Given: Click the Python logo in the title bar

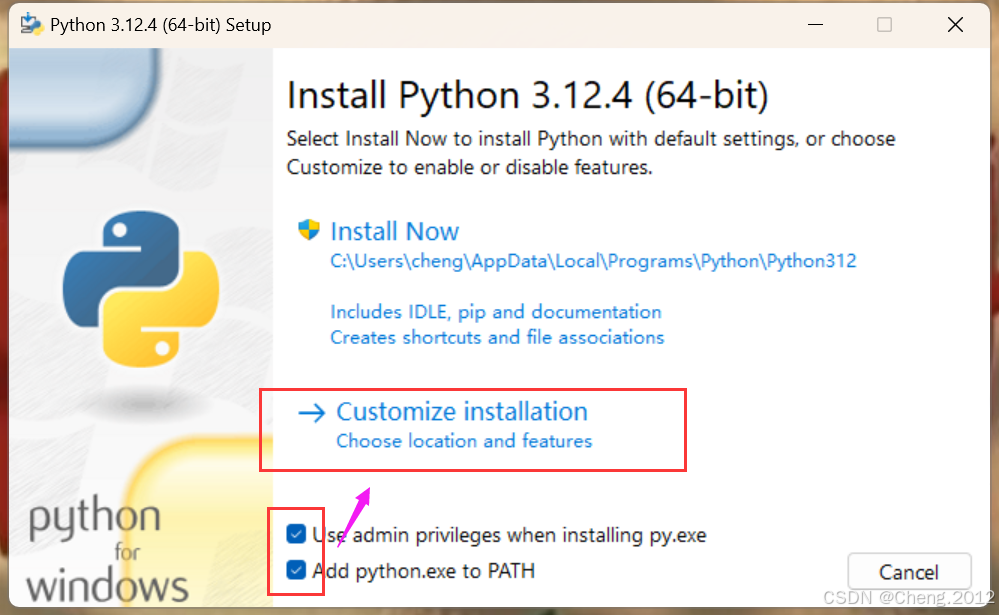Looking at the screenshot, I should point(32,23).
